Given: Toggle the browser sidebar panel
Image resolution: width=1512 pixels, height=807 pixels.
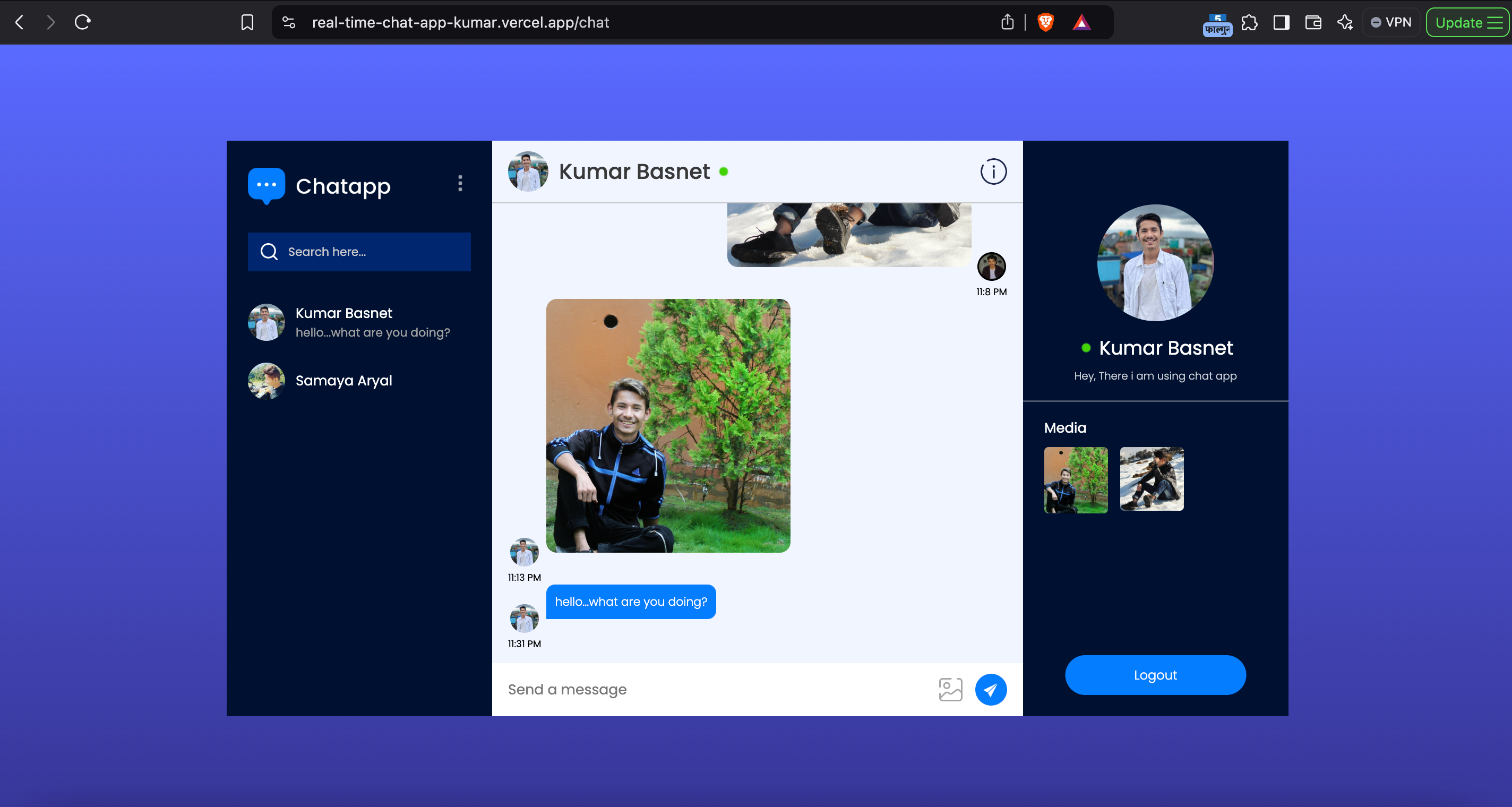Looking at the screenshot, I should (x=1282, y=23).
